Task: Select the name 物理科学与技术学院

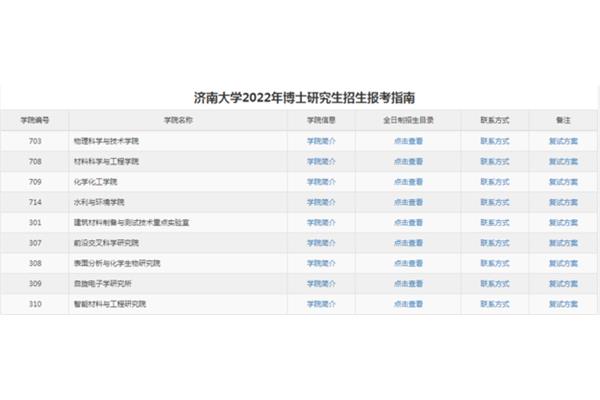Action: click(x=106, y=141)
